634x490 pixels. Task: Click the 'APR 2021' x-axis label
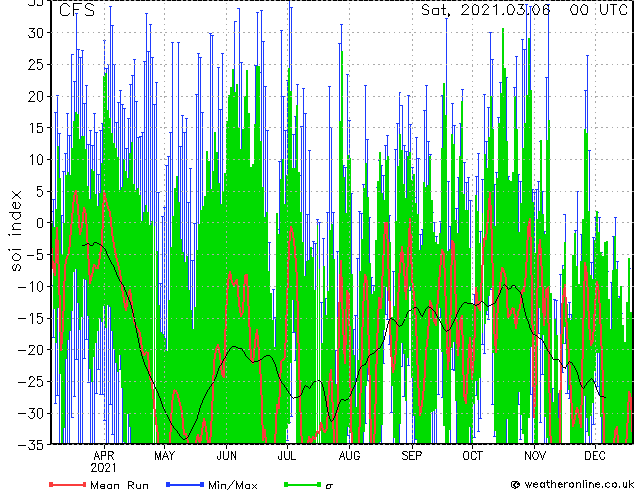click(104, 462)
